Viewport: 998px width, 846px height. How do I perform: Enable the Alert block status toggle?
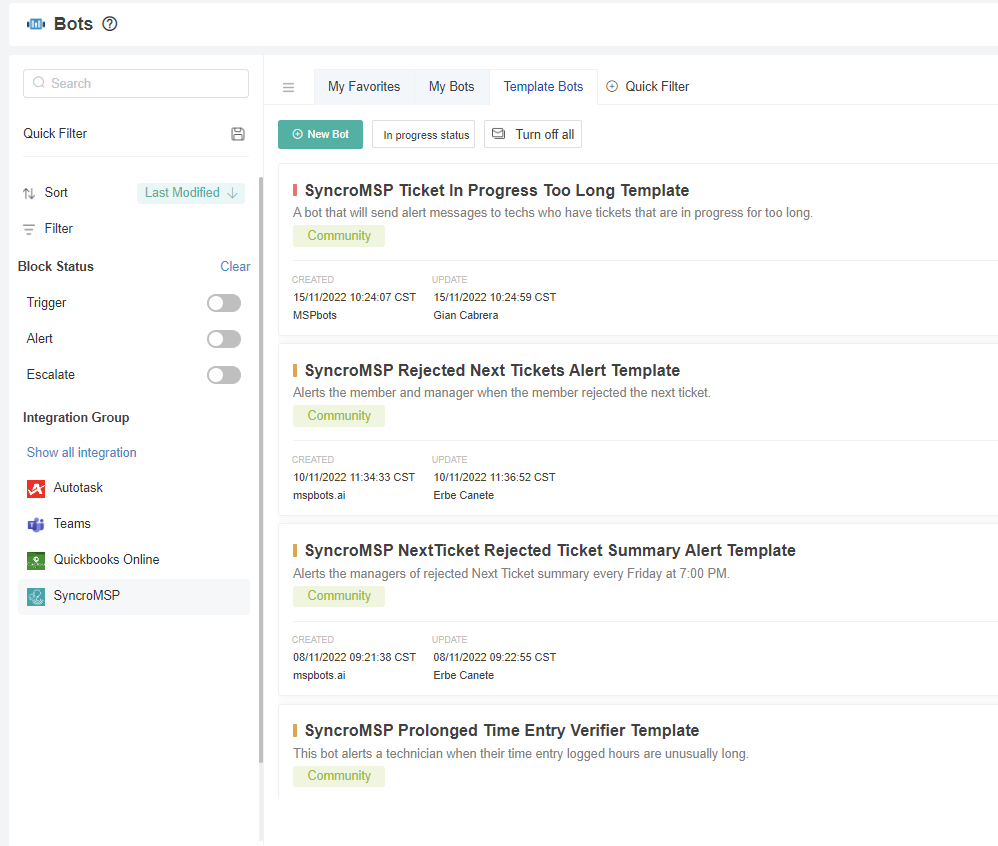coord(223,338)
